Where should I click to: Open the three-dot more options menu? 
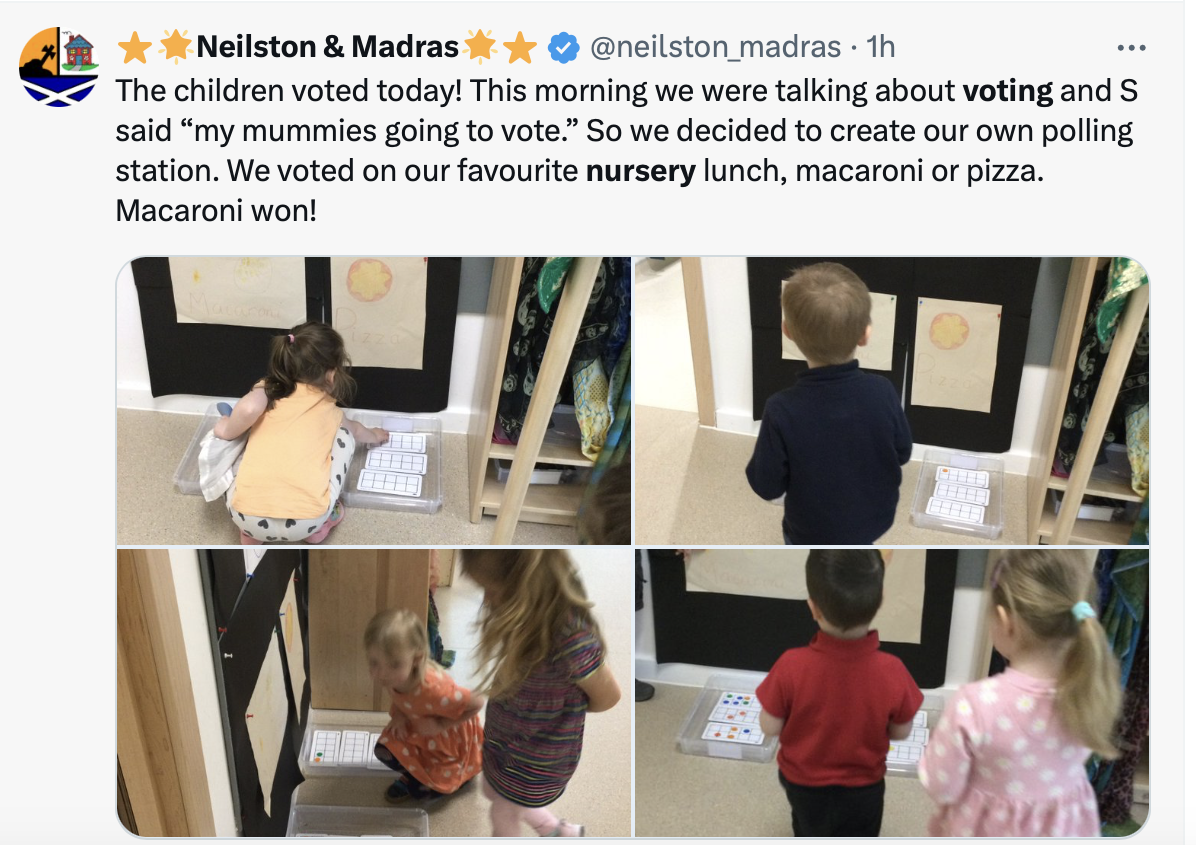click(x=1130, y=48)
